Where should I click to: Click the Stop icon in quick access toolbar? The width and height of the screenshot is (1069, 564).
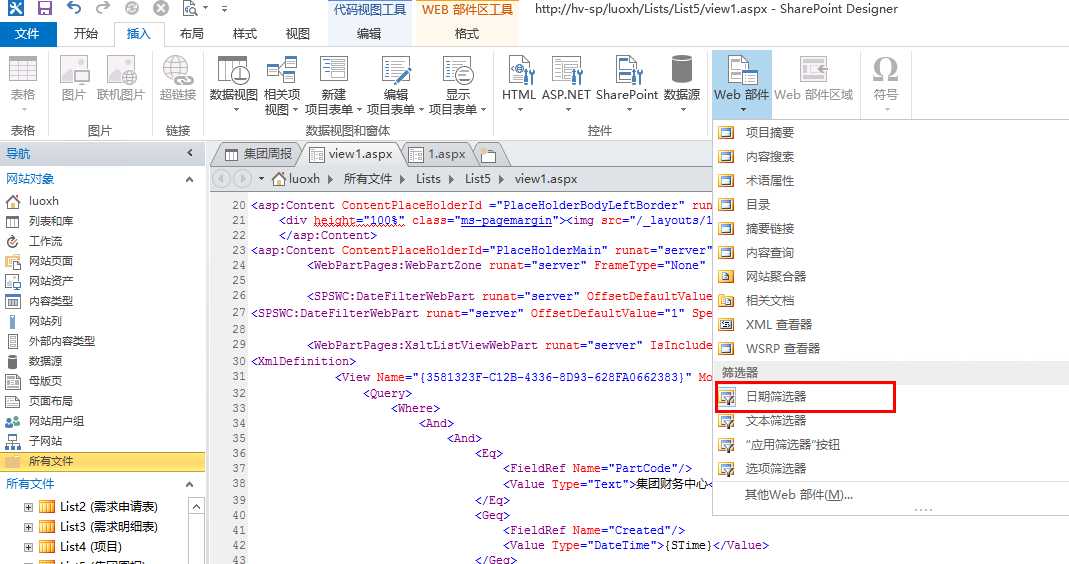[x=161, y=9]
